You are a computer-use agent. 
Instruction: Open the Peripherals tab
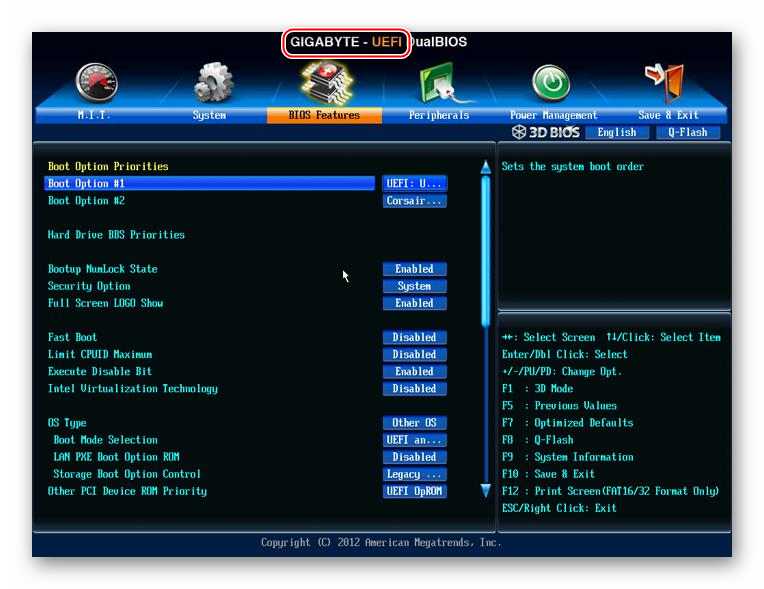[x=439, y=115]
